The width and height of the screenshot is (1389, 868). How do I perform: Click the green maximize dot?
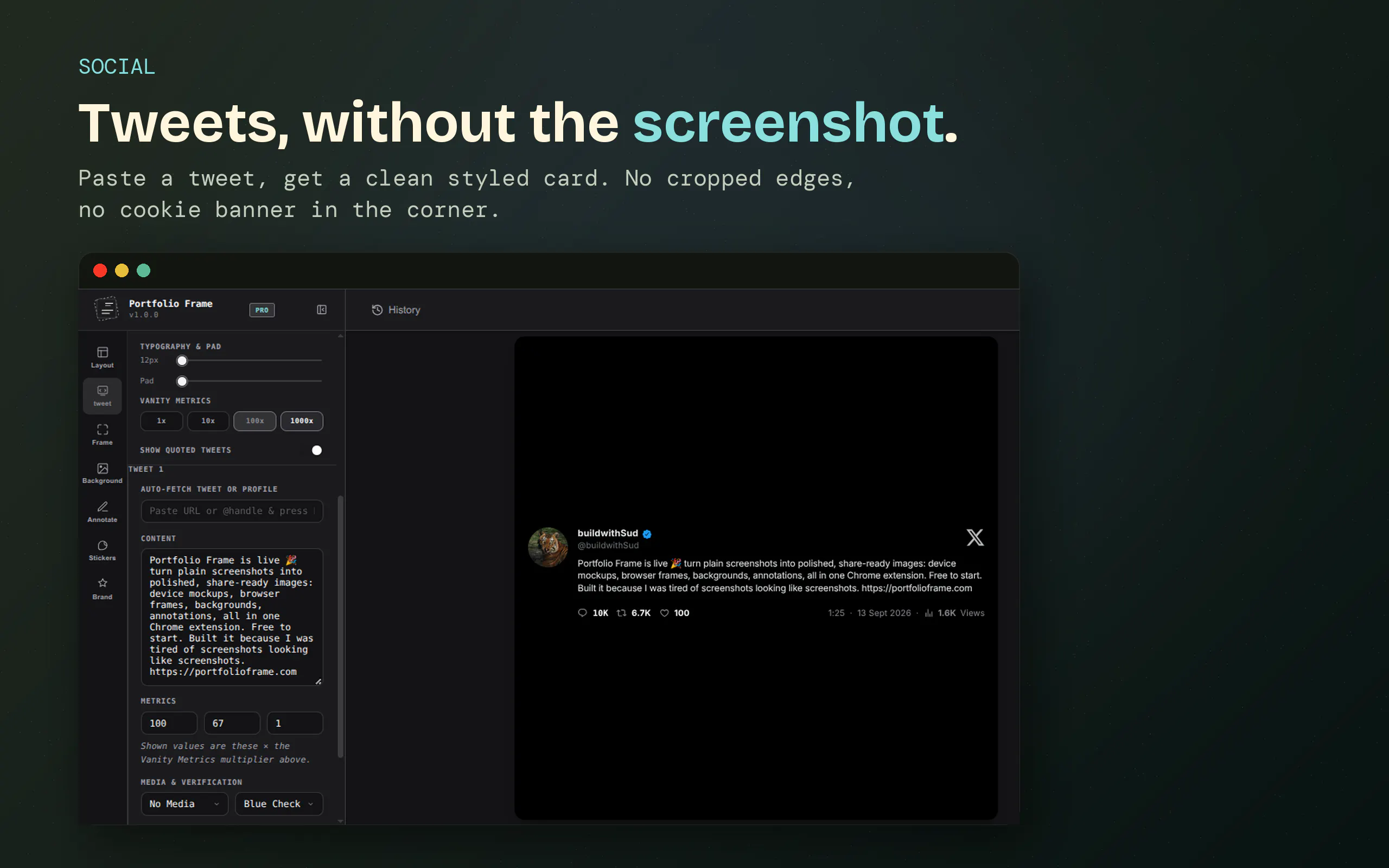point(143,270)
